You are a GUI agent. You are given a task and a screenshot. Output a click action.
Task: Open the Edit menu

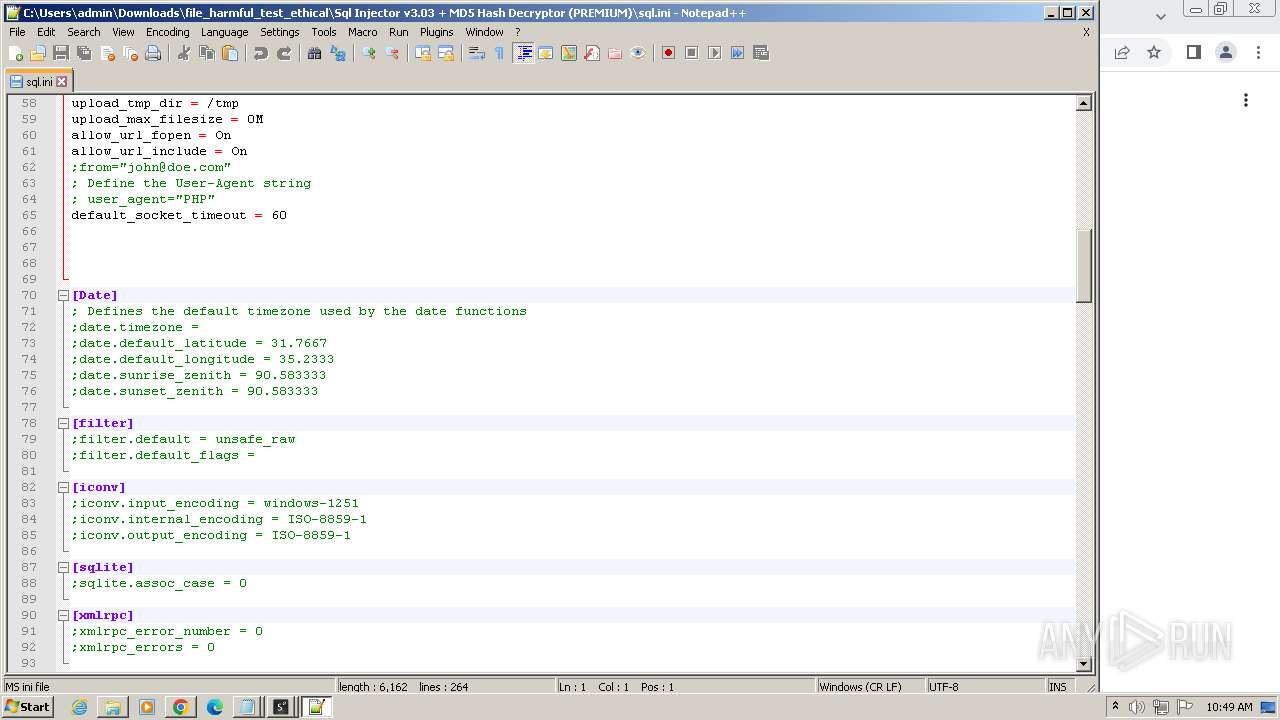point(46,32)
